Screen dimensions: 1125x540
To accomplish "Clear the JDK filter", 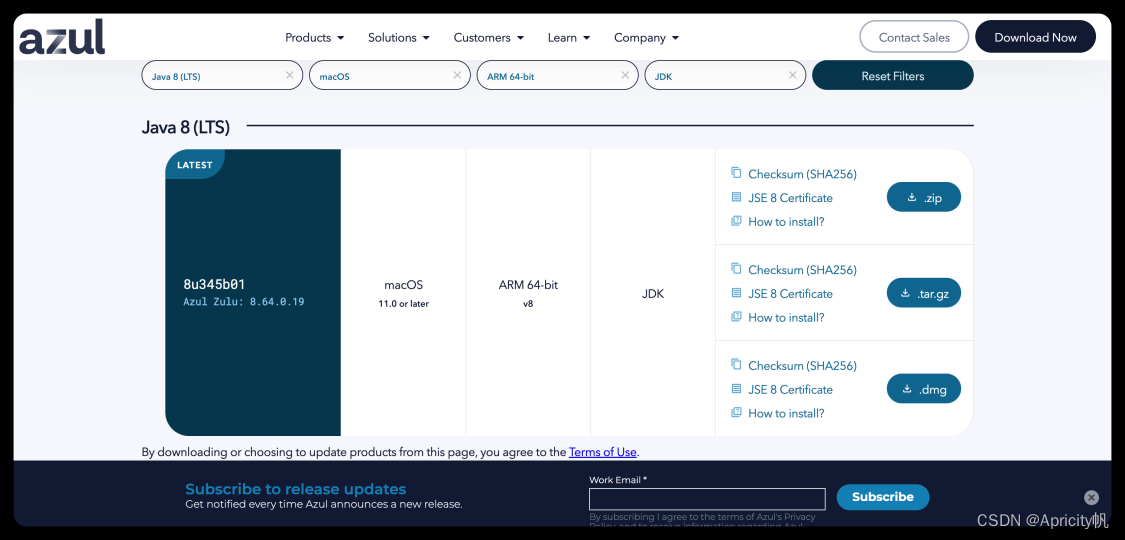I will coord(793,75).
